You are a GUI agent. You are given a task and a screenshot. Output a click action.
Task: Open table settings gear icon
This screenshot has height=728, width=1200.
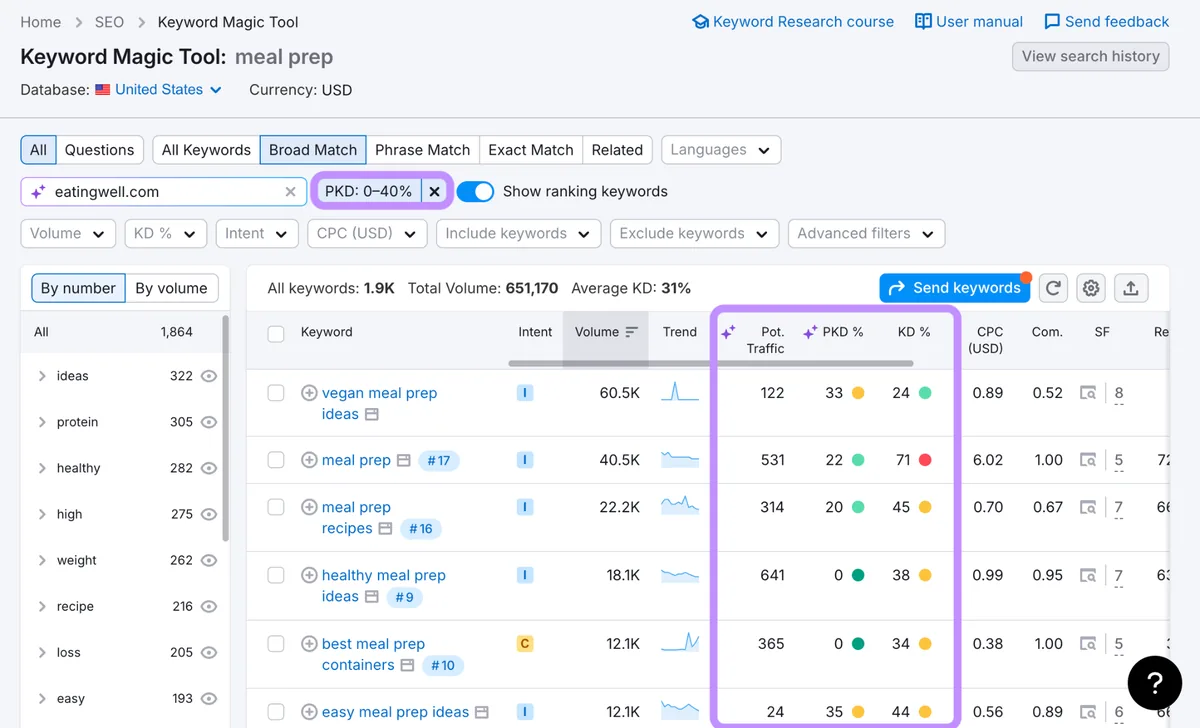point(1091,288)
